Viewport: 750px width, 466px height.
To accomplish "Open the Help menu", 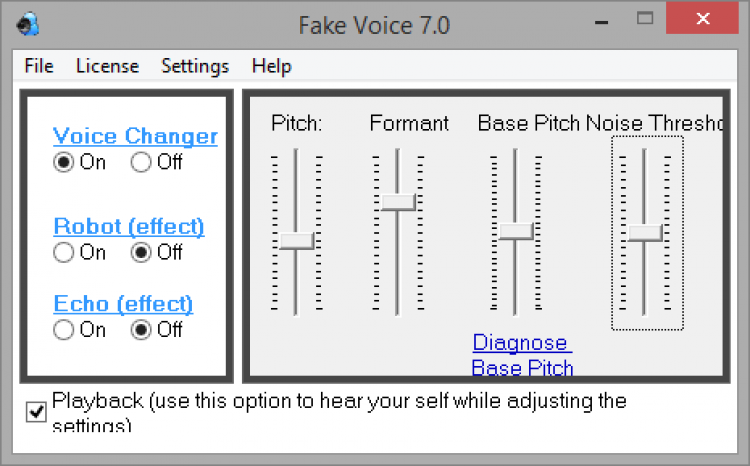I will (x=271, y=66).
